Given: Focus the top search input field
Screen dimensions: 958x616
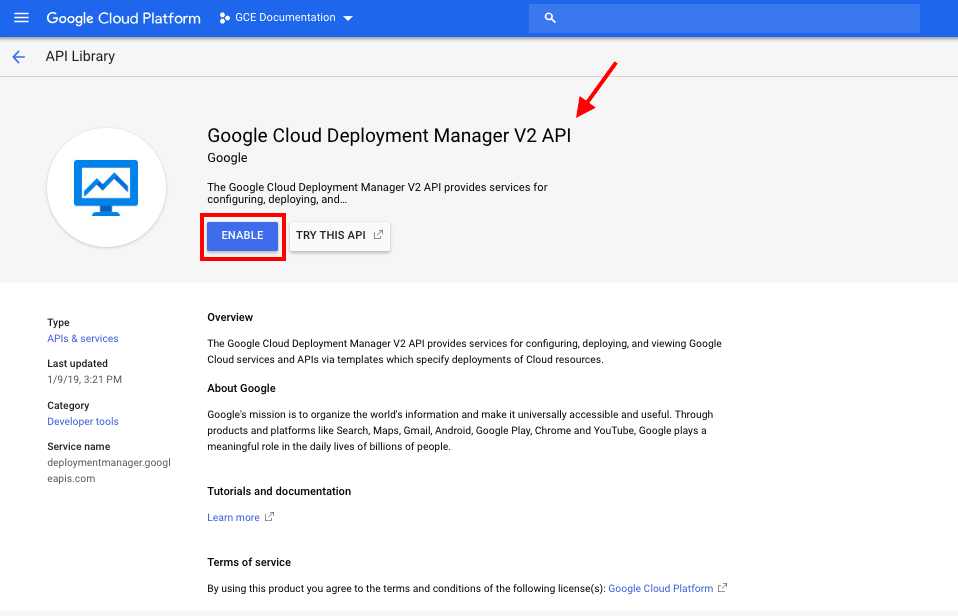Looking at the screenshot, I should pyautogui.click(x=724, y=18).
